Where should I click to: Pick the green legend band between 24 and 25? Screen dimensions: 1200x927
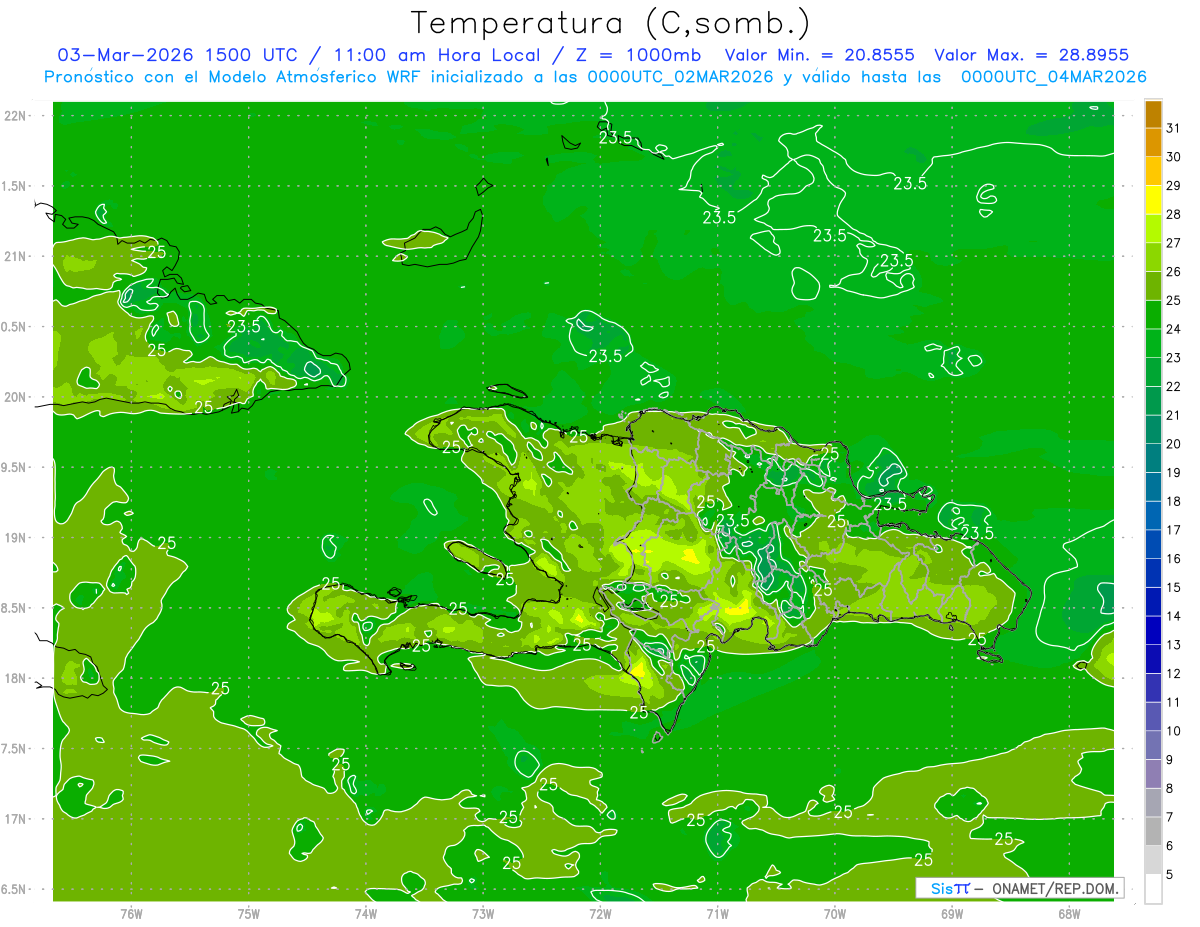[x=1153, y=314]
